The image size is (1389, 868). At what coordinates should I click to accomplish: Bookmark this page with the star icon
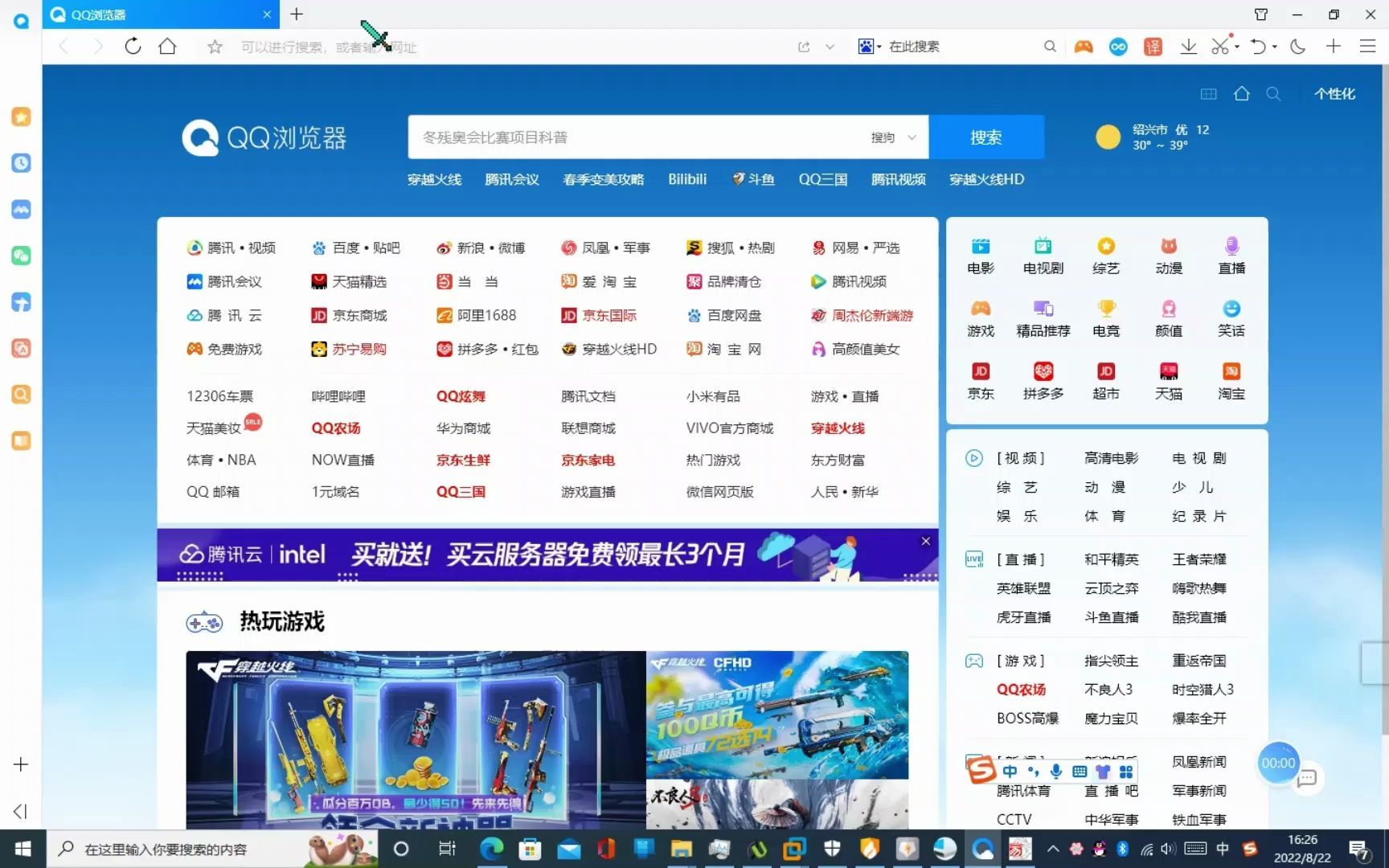coord(215,47)
